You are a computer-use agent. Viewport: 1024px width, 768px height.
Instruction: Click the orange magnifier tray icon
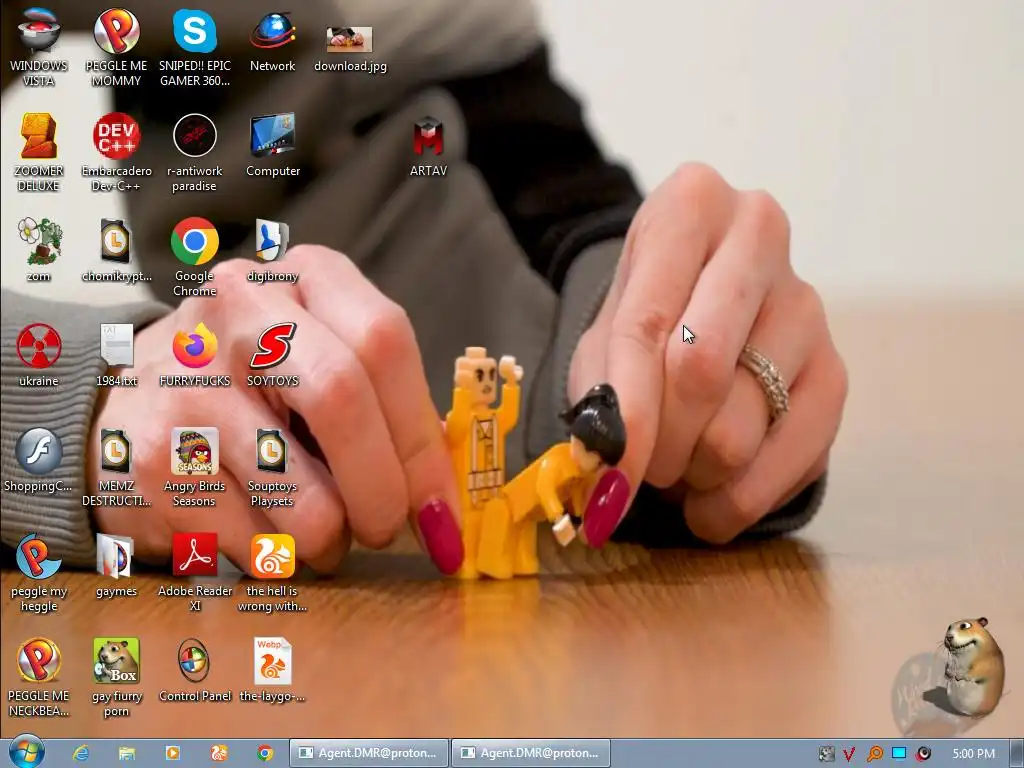tap(874, 754)
